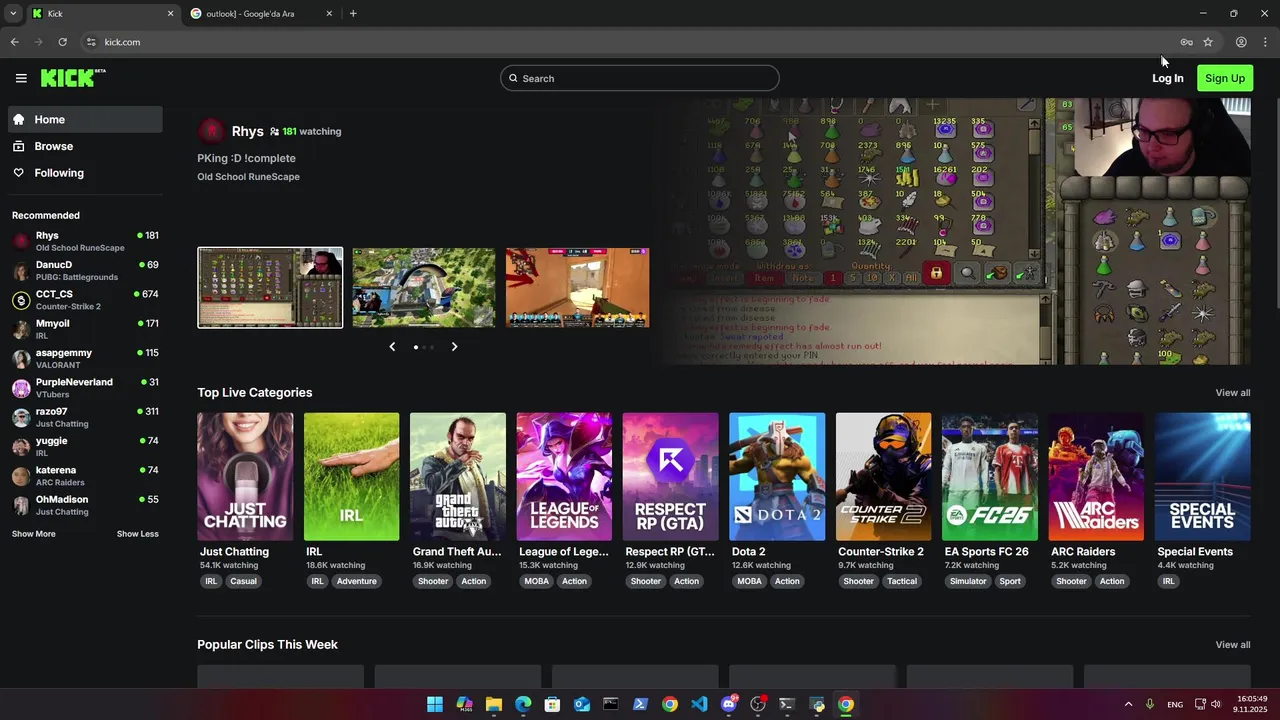This screenshot has width=1280, height=720.
Task: Go to next featured stream
Action: point(454,347)
